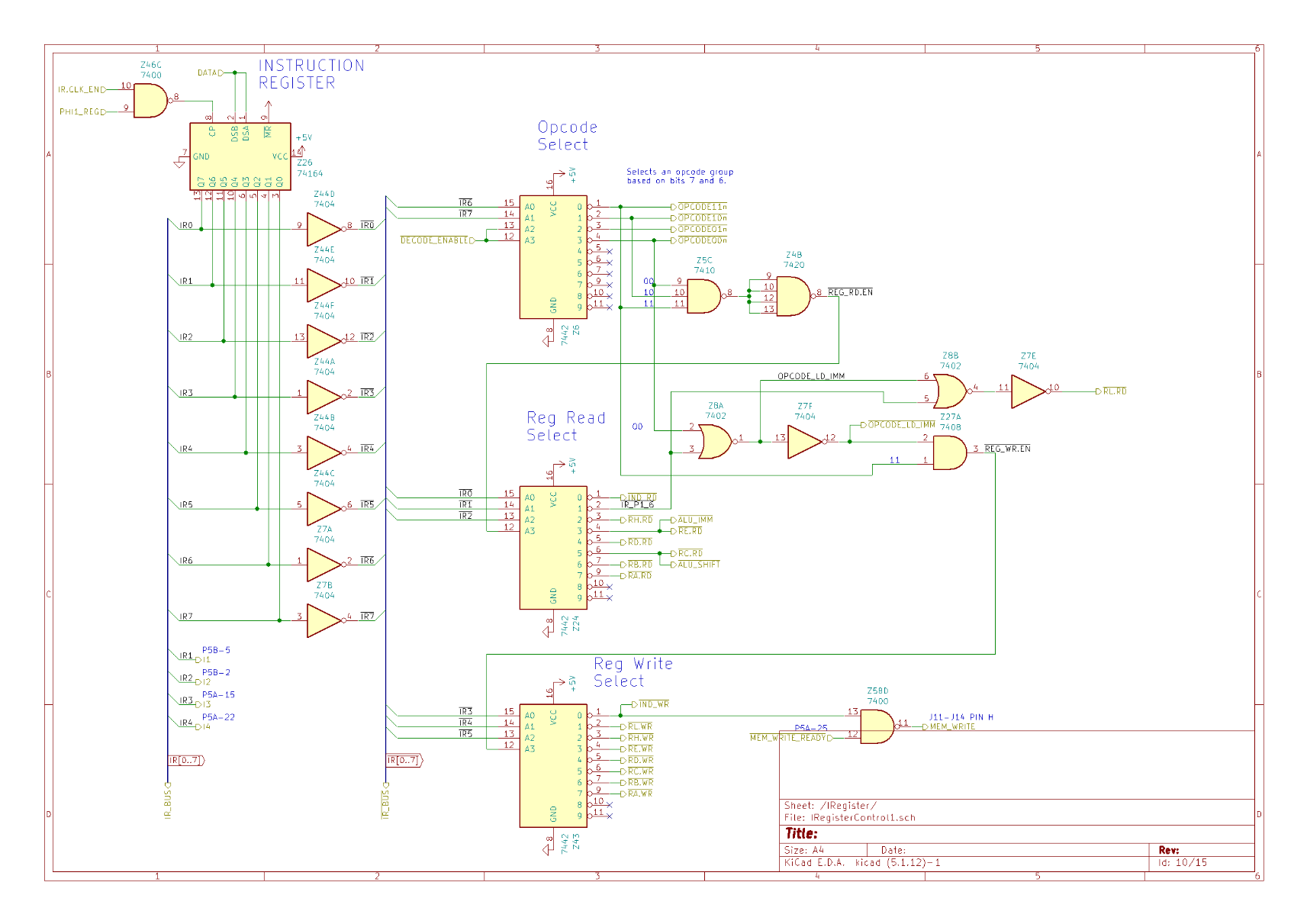1307x924 pixels.
Task: Click the Z6 7442 opcode decoder body
Action: pos(553,257)
